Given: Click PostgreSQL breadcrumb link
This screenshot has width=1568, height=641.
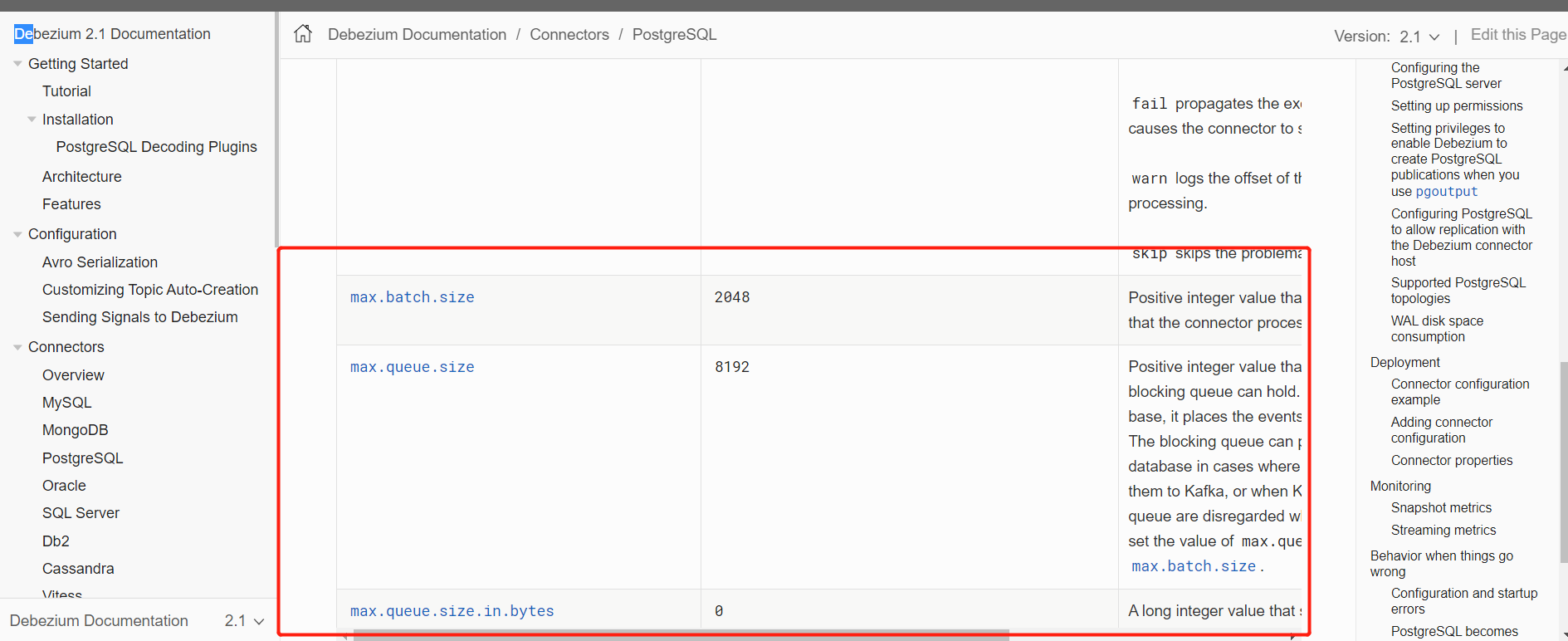Looking at the screenshot, I should pos(674,35).
